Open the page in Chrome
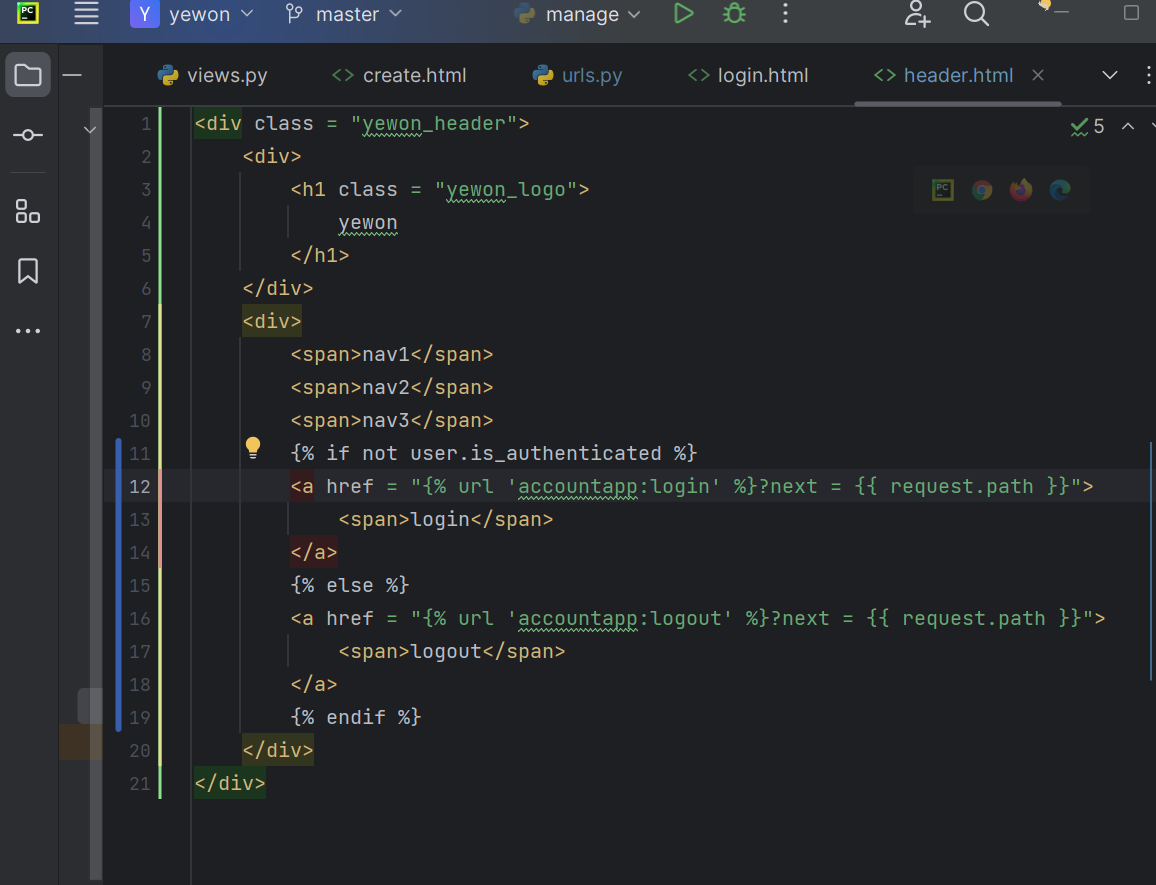The height and width of the screenshot is (885, 1156). pyautogui.click(x=982, y=190)
